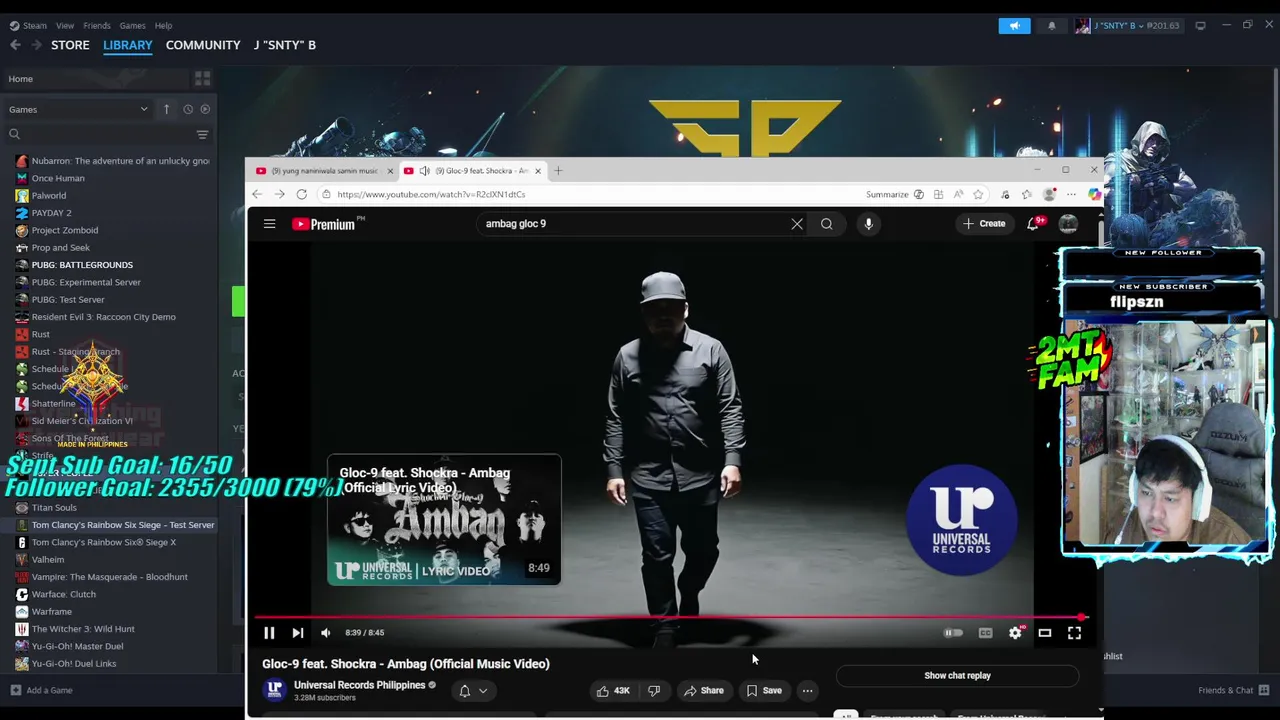The width and height of the screenshot is (1280, 720).
Task: Open View menu in Steam
Action: click(x=65, y=26)
